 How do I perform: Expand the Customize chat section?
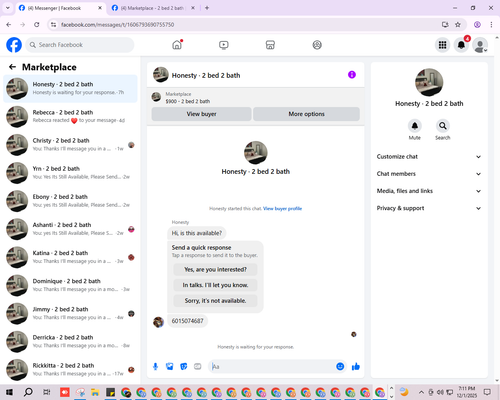point(429,157)
